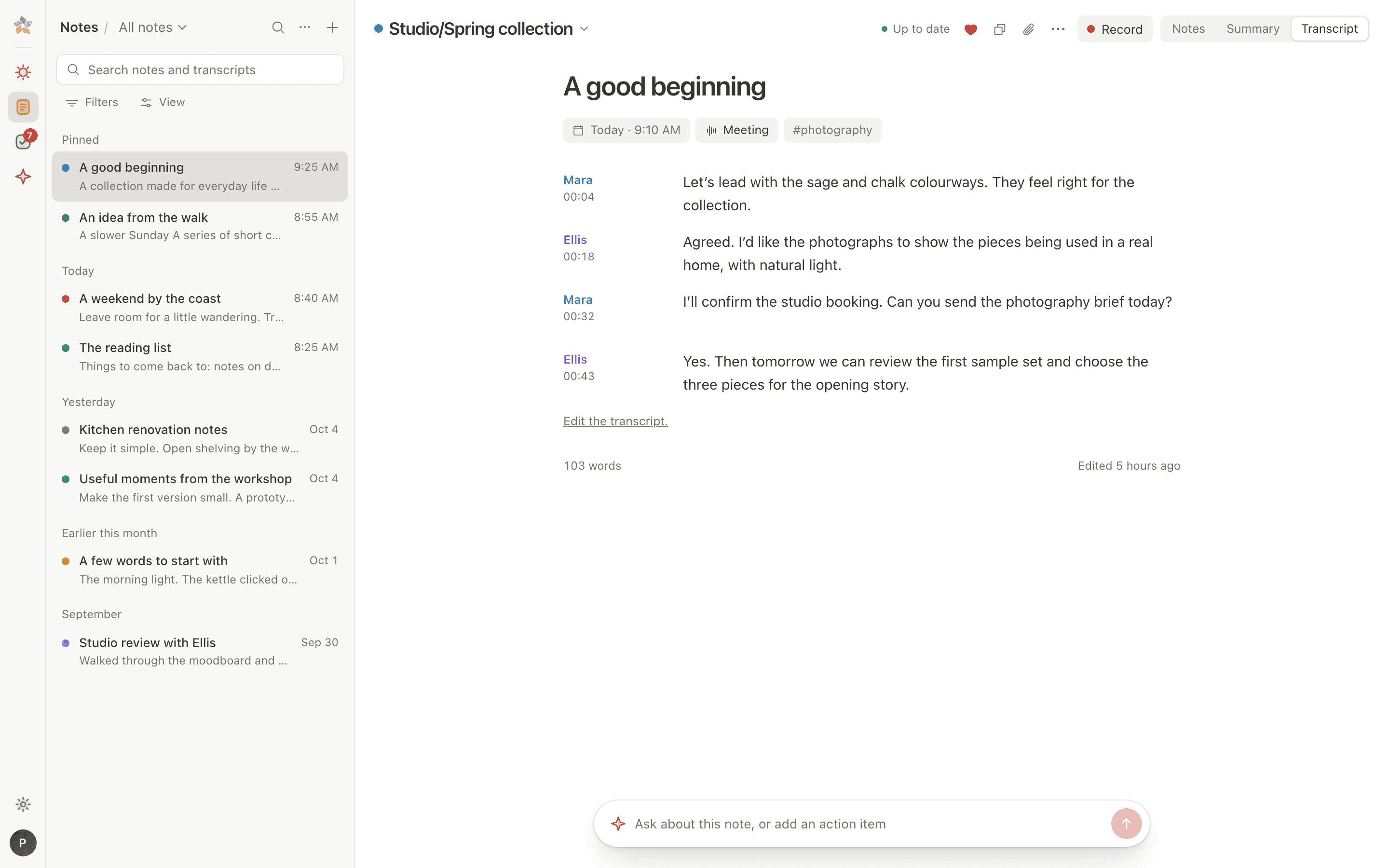Open the app logo home icon
1389x868 pixels.
[23, 25]
